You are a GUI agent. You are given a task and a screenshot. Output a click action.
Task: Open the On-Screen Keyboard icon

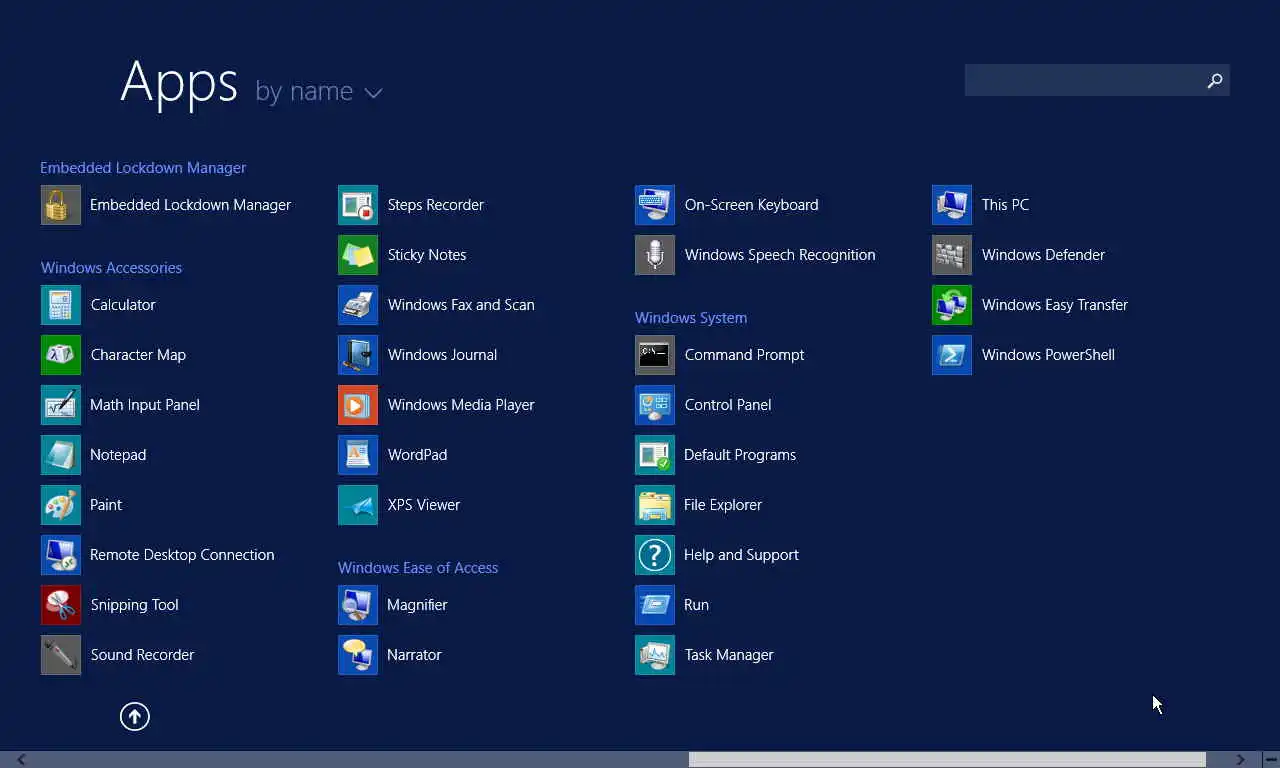(655, 205)
